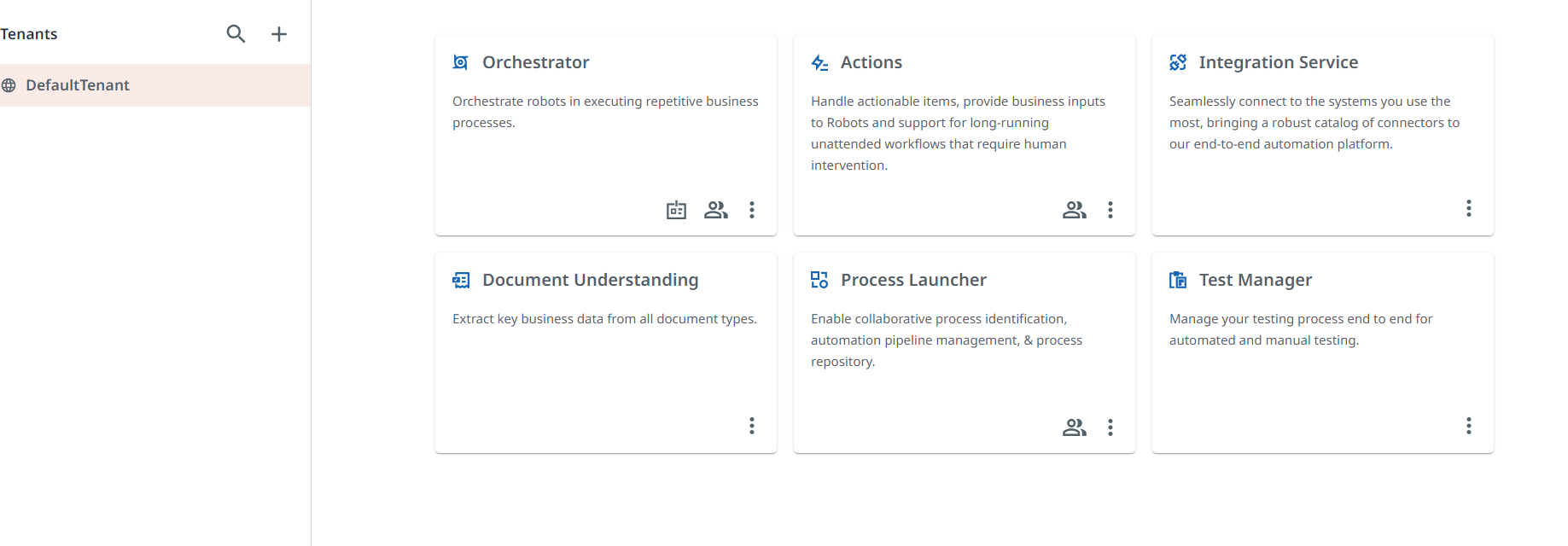Click Test Manager description about testing process
Viewport: 1568px width, 546px height.
coord(1301,329)
